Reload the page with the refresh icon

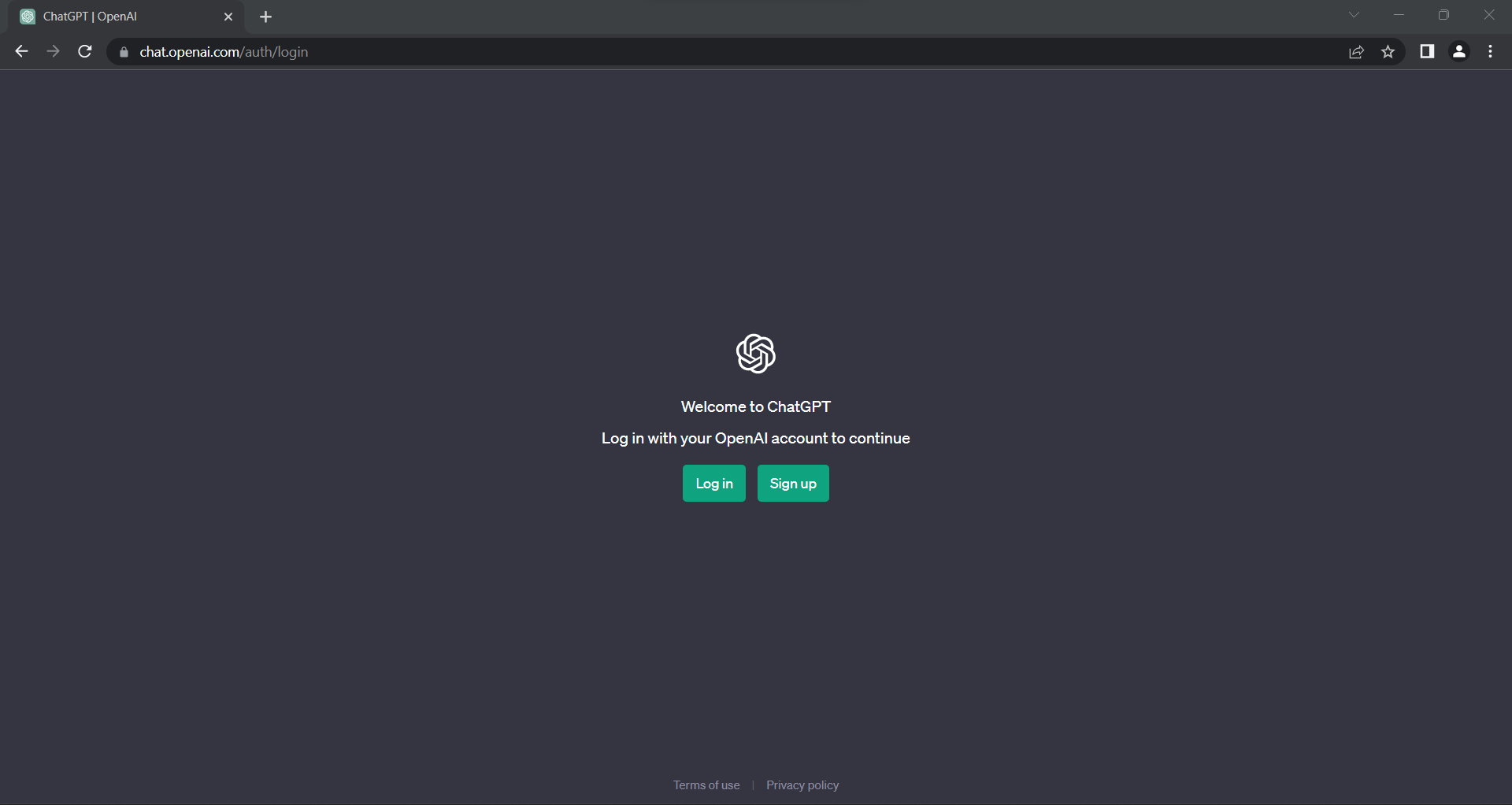[x=85, y=52]
